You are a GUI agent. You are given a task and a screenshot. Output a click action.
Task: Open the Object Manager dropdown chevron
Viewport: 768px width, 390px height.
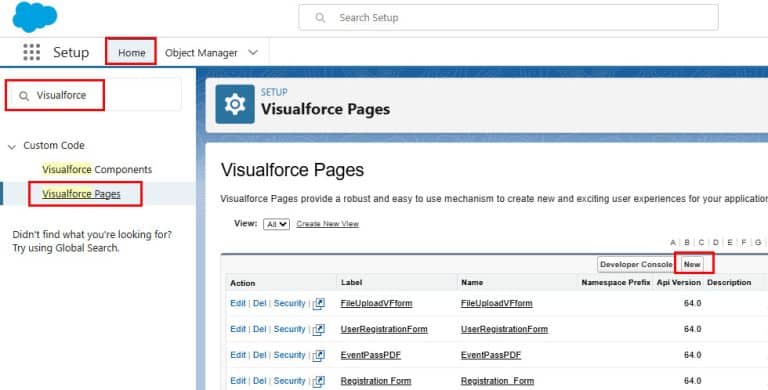[x=253, y=52]
